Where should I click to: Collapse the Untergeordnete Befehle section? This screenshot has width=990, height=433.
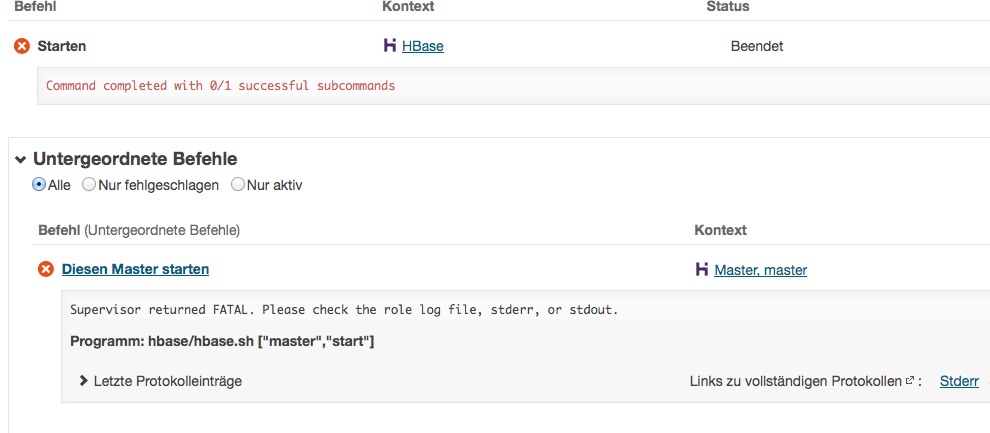pos(20,159)
